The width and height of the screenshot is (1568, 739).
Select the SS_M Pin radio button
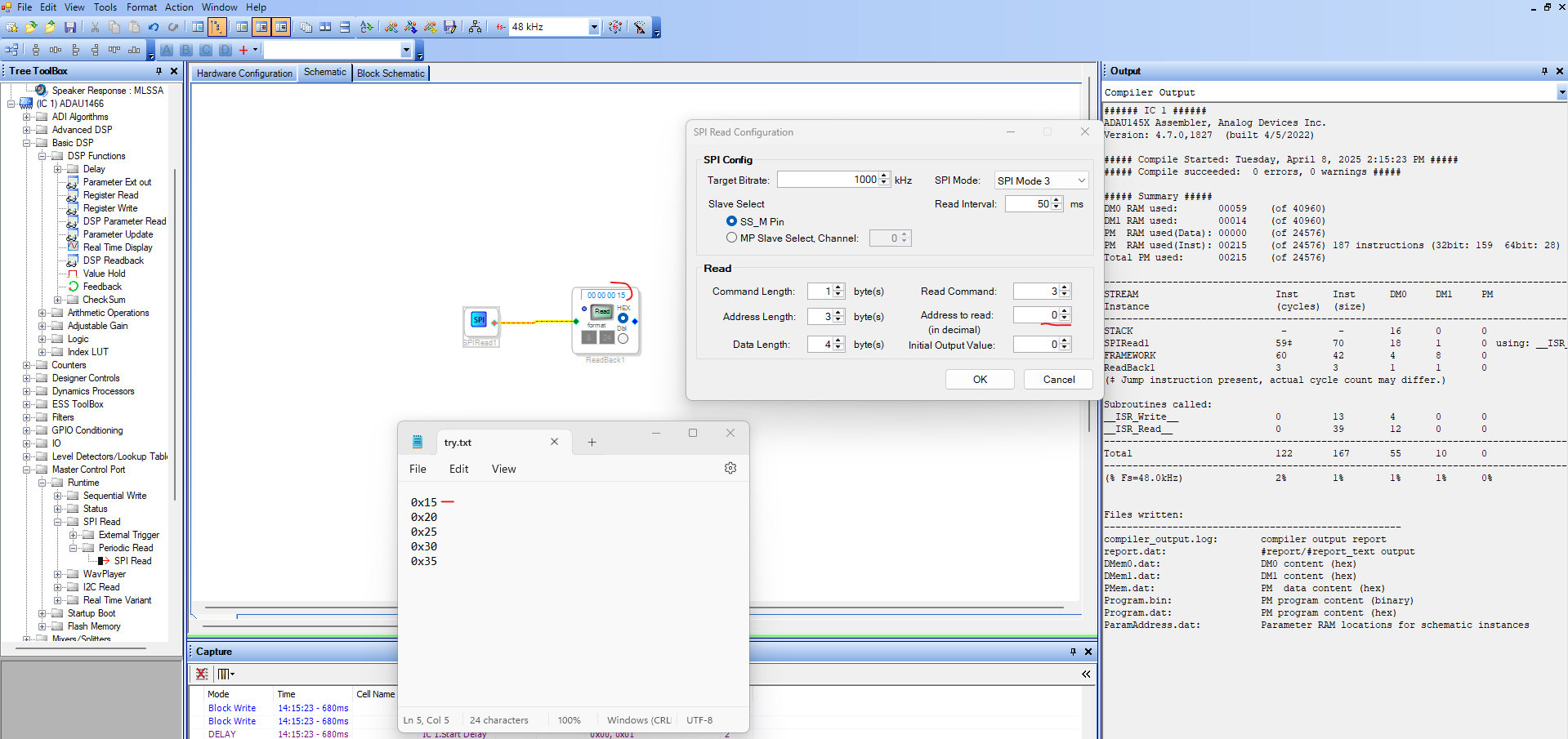(x=731, y=221)
